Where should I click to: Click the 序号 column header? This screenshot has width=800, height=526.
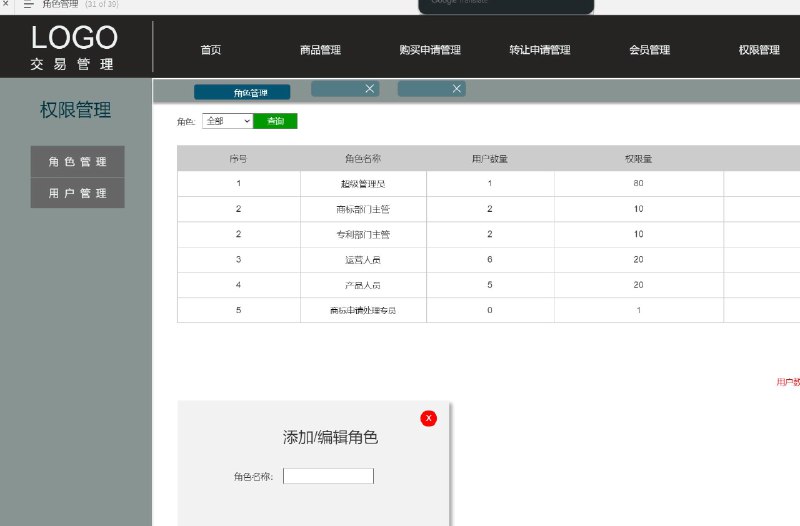pyautogui.click(x=238, y=159)
